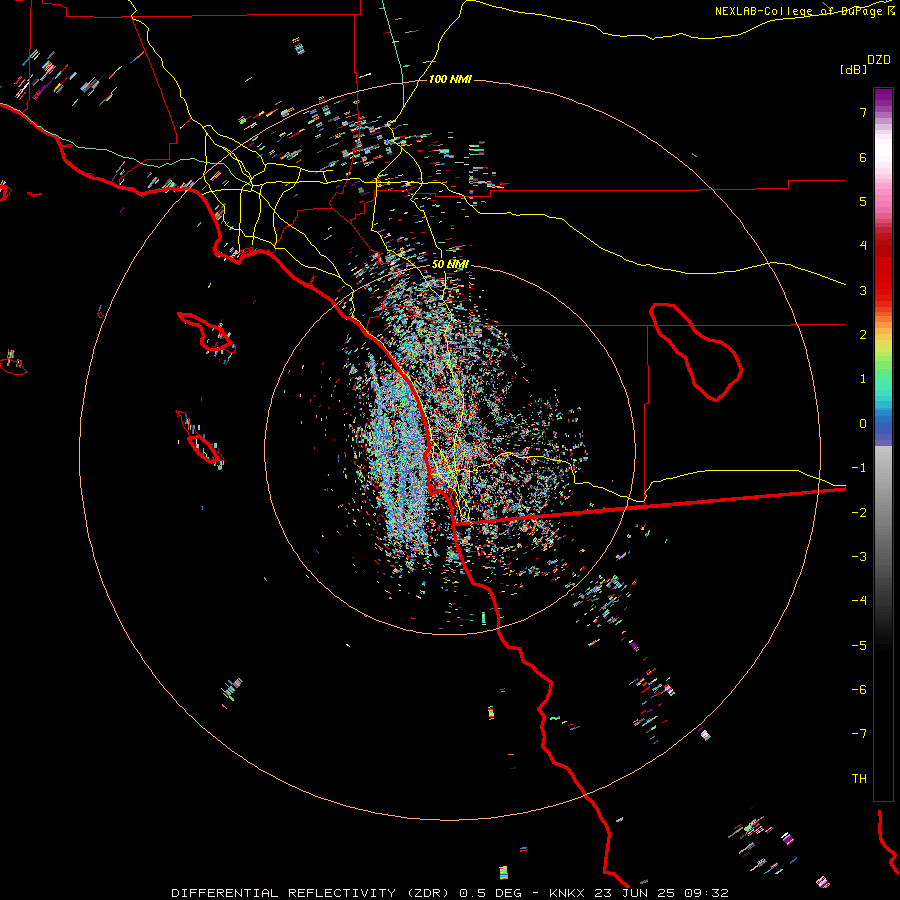Click the '4' value on the color scale
Image resolution: width=900 pixels, height=900 pixels.
[x=863, y=246]
